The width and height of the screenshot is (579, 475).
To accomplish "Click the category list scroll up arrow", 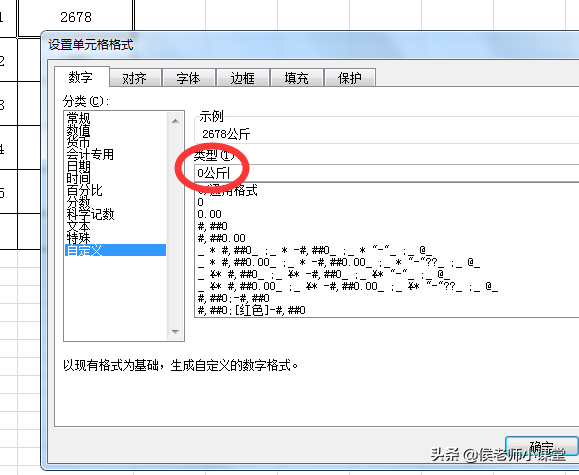I will click(x=175, y=121).
